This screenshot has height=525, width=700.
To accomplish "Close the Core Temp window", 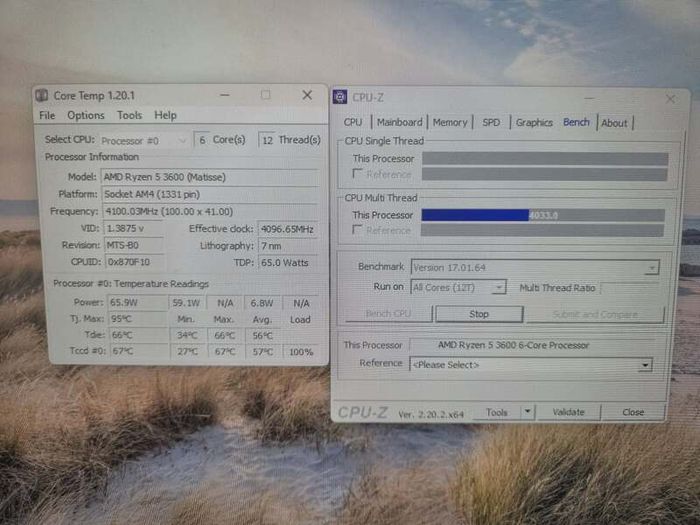I will click(x=307, y=95).
